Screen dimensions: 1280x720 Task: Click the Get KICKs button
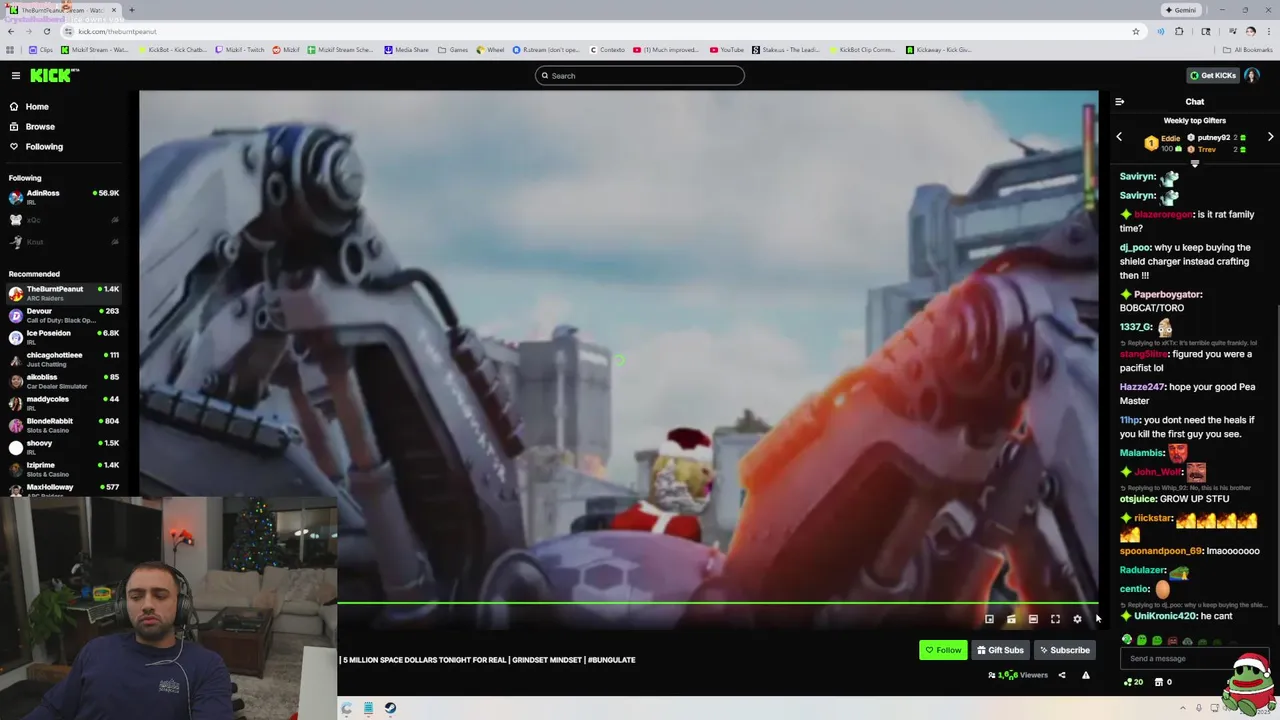pyautogui.click(x=1213, y=75)
